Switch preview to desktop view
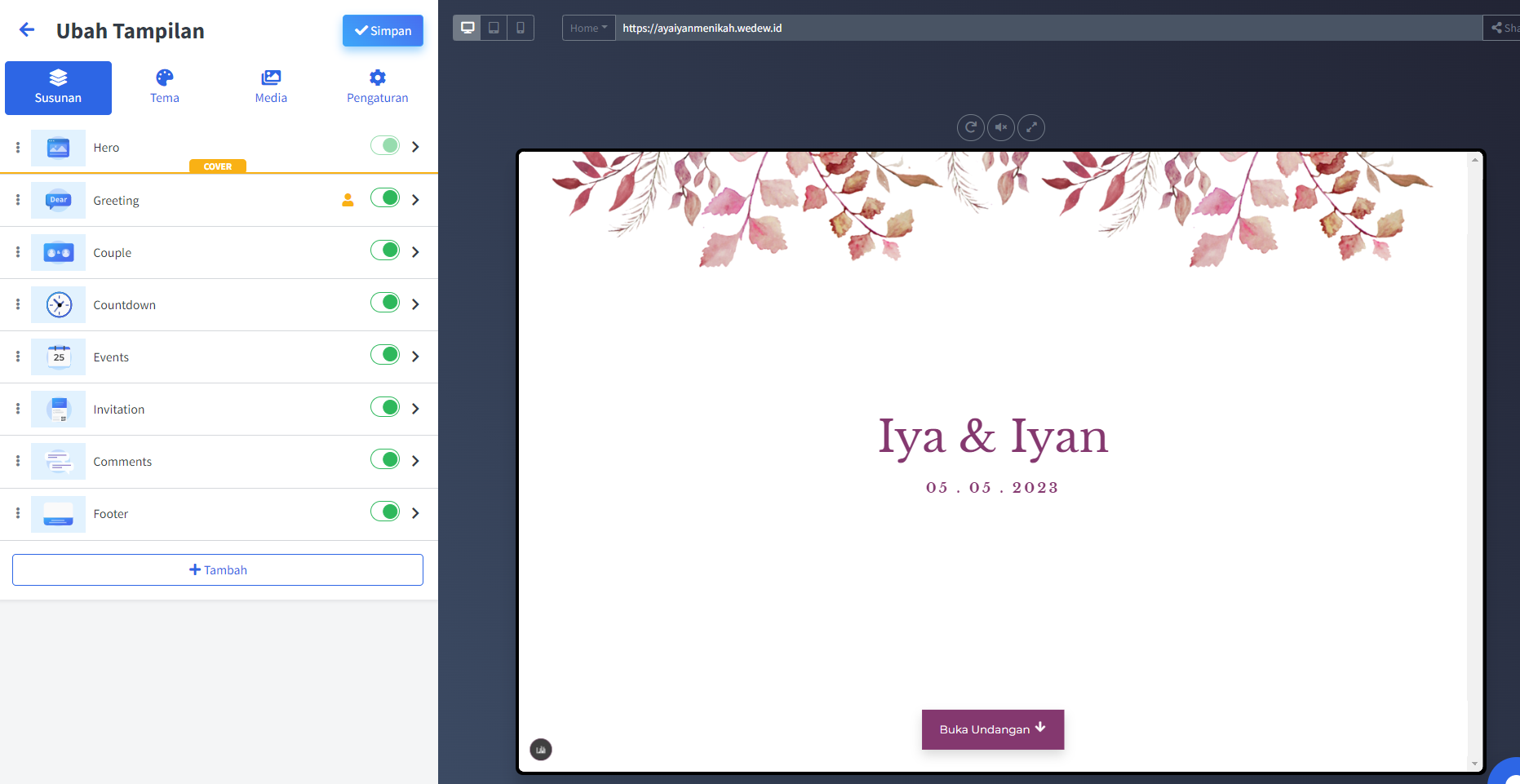The height and width of the screenshot is (784, 1520). click(x=468, y=28)
